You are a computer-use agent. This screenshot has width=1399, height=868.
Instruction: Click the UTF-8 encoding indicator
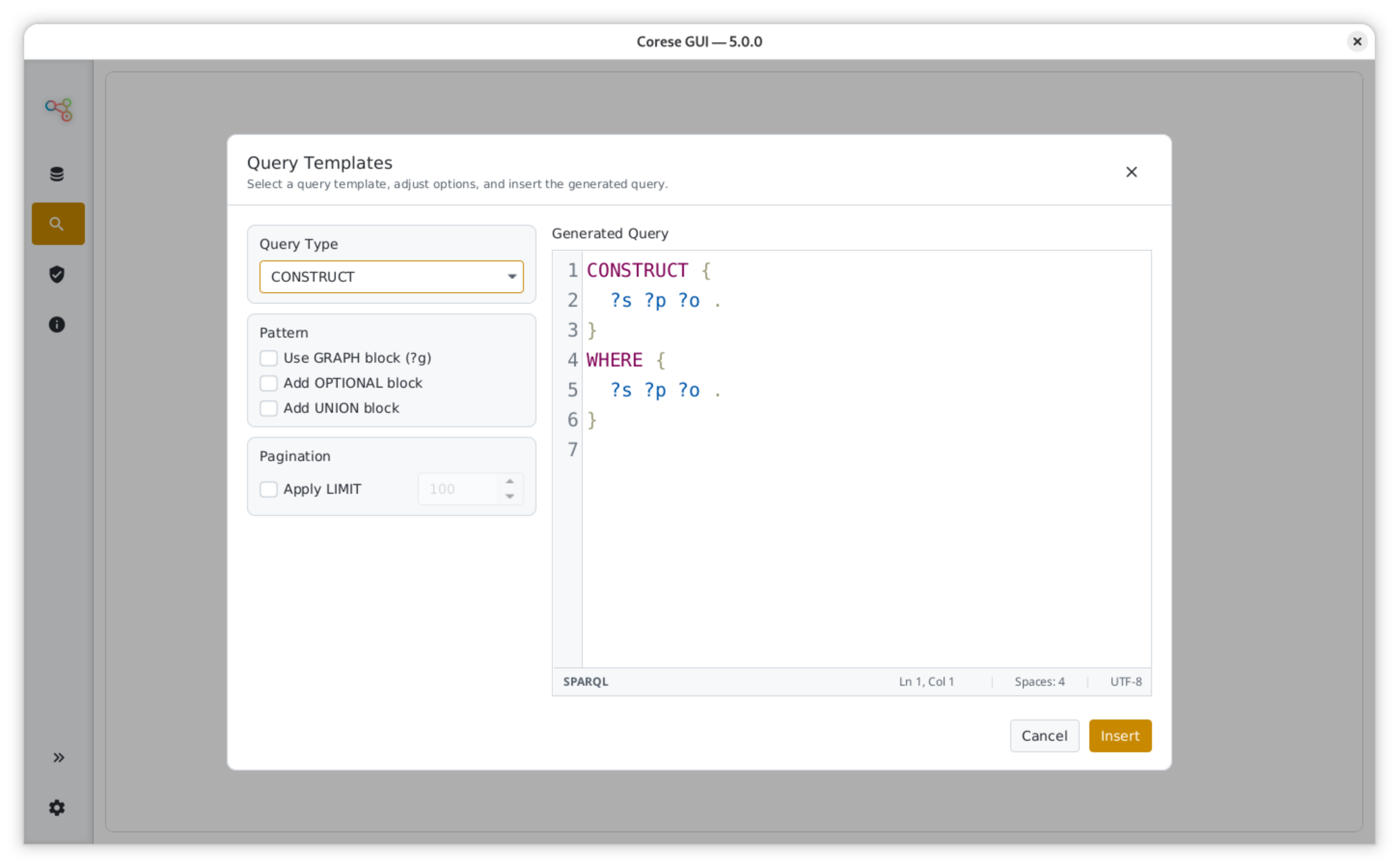(1125, 681)
